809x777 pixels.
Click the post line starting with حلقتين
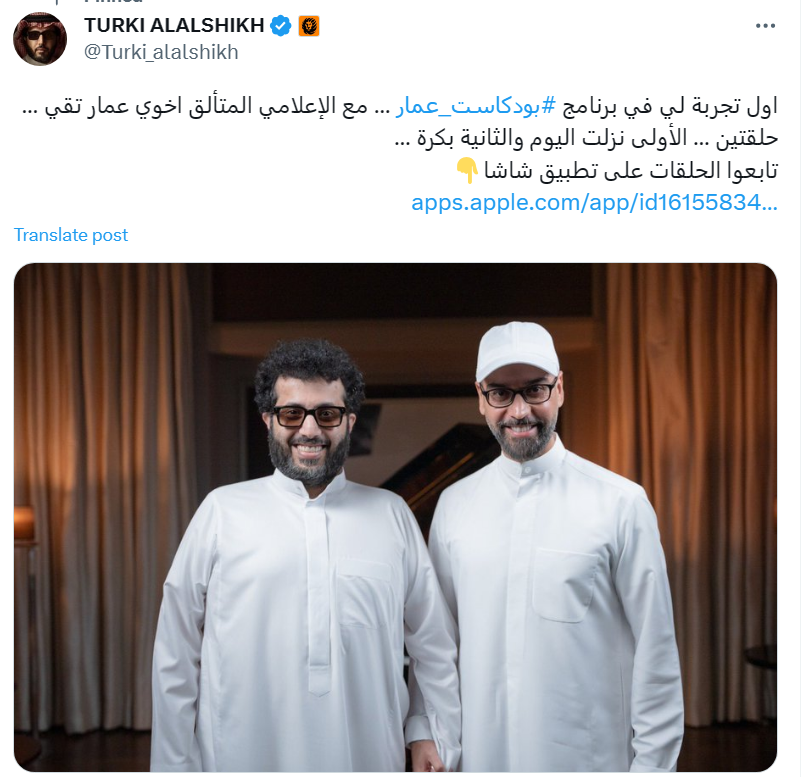pos(586,138)
